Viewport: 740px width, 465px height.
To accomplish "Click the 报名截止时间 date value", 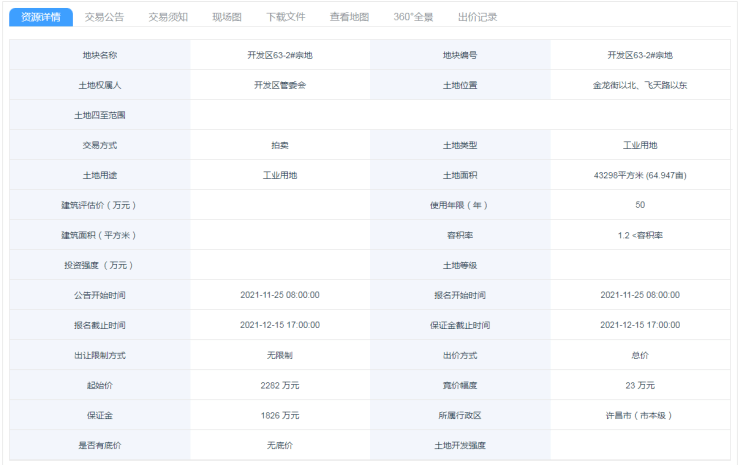I will [279, 325].
